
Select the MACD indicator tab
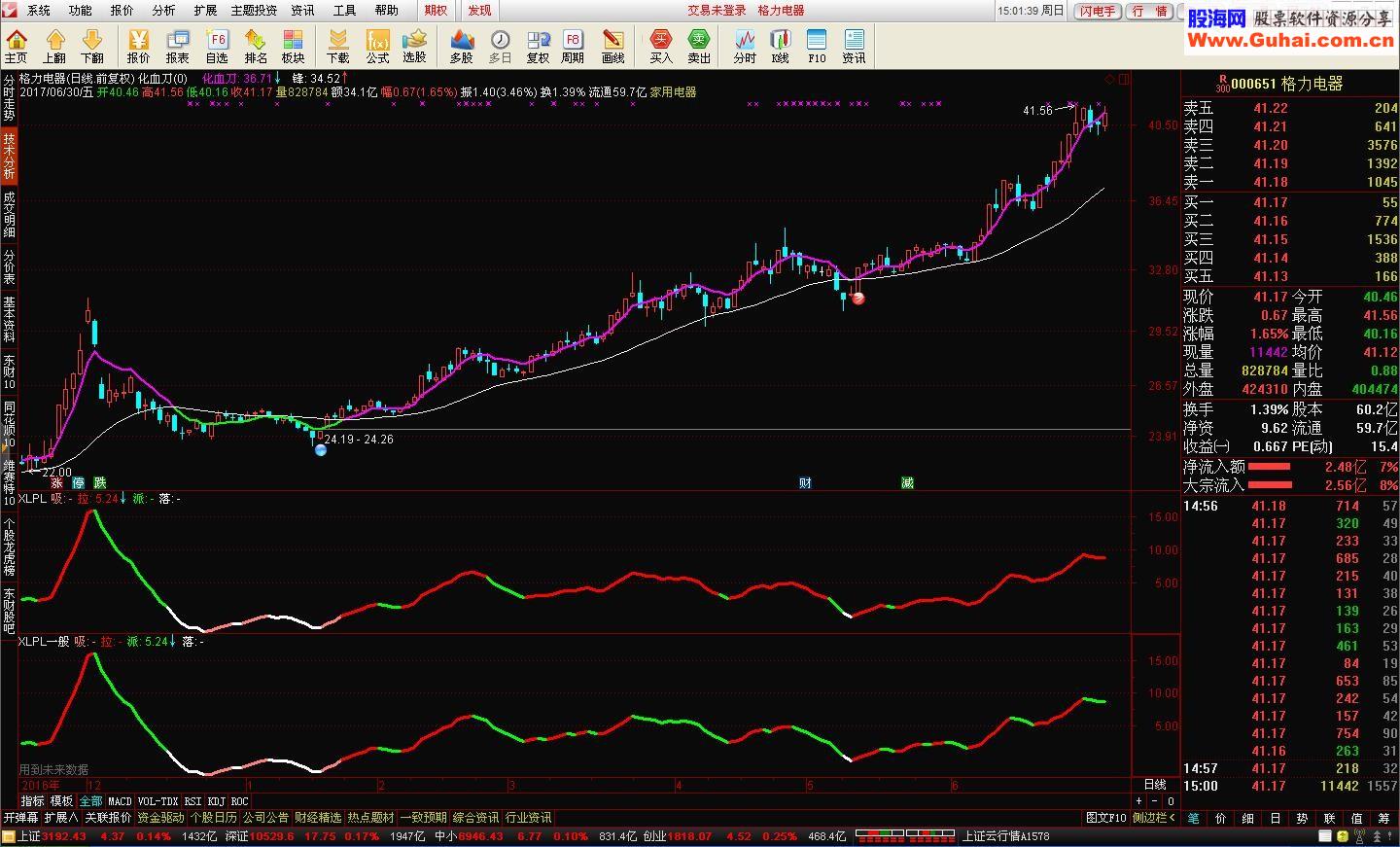pyautogui.click(x=120, y=801)
